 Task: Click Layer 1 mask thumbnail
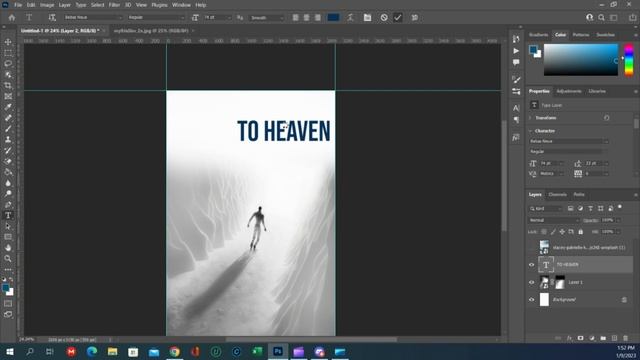[x=560, y=282]
